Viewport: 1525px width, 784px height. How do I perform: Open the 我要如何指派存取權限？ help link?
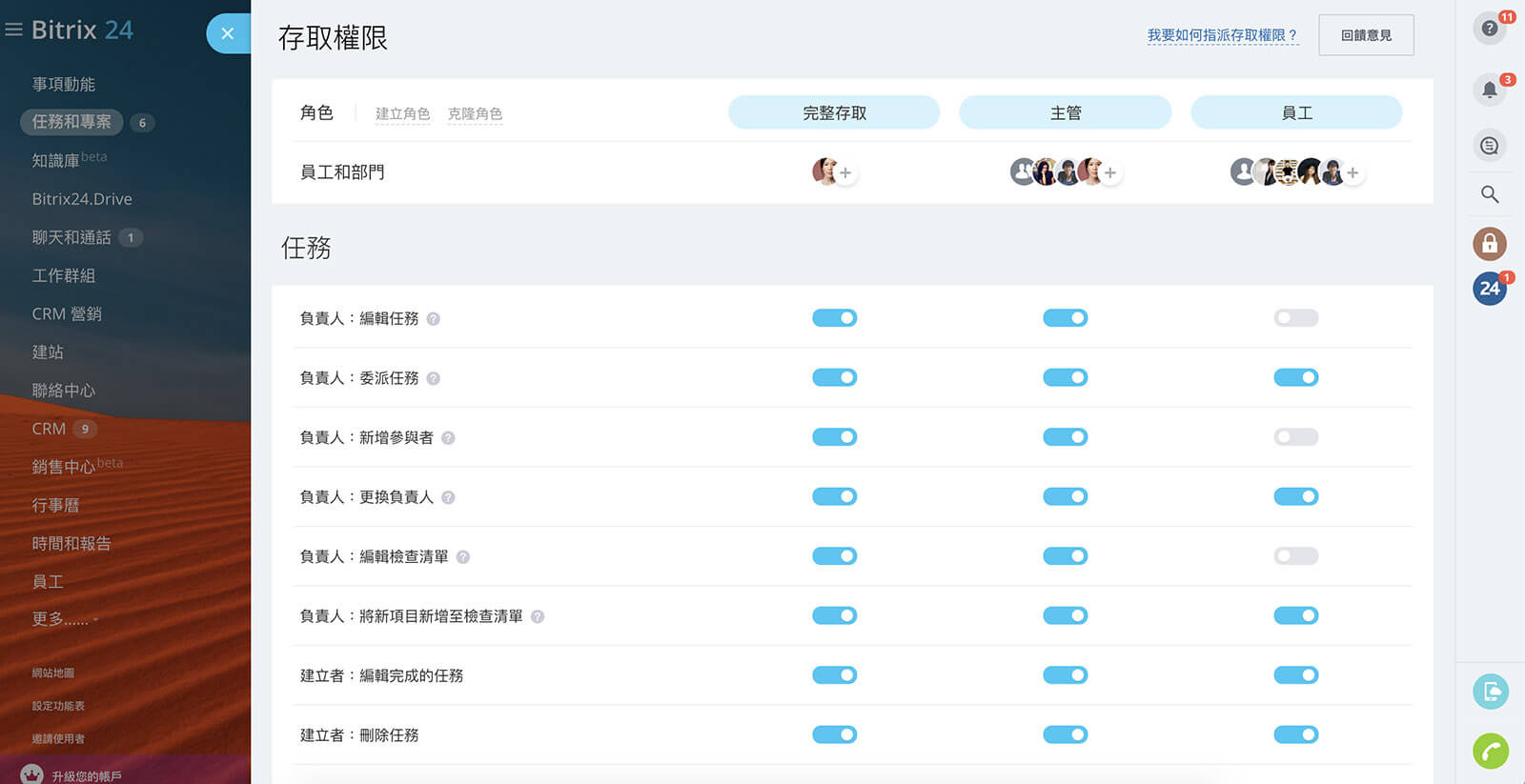click(x=1223, y=35)
